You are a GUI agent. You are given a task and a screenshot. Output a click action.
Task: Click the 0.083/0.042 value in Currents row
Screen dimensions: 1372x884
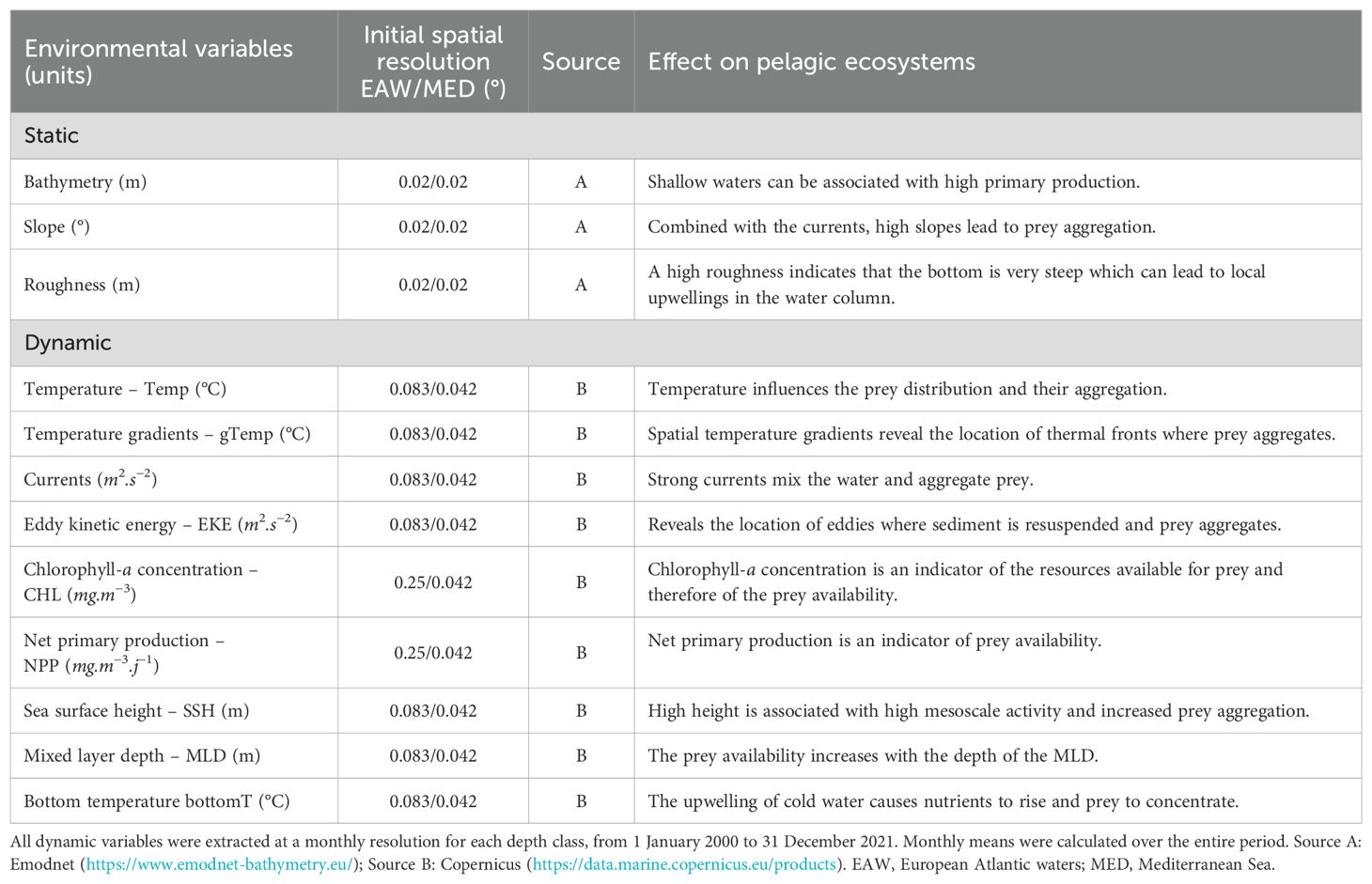(x=433, y=479)
